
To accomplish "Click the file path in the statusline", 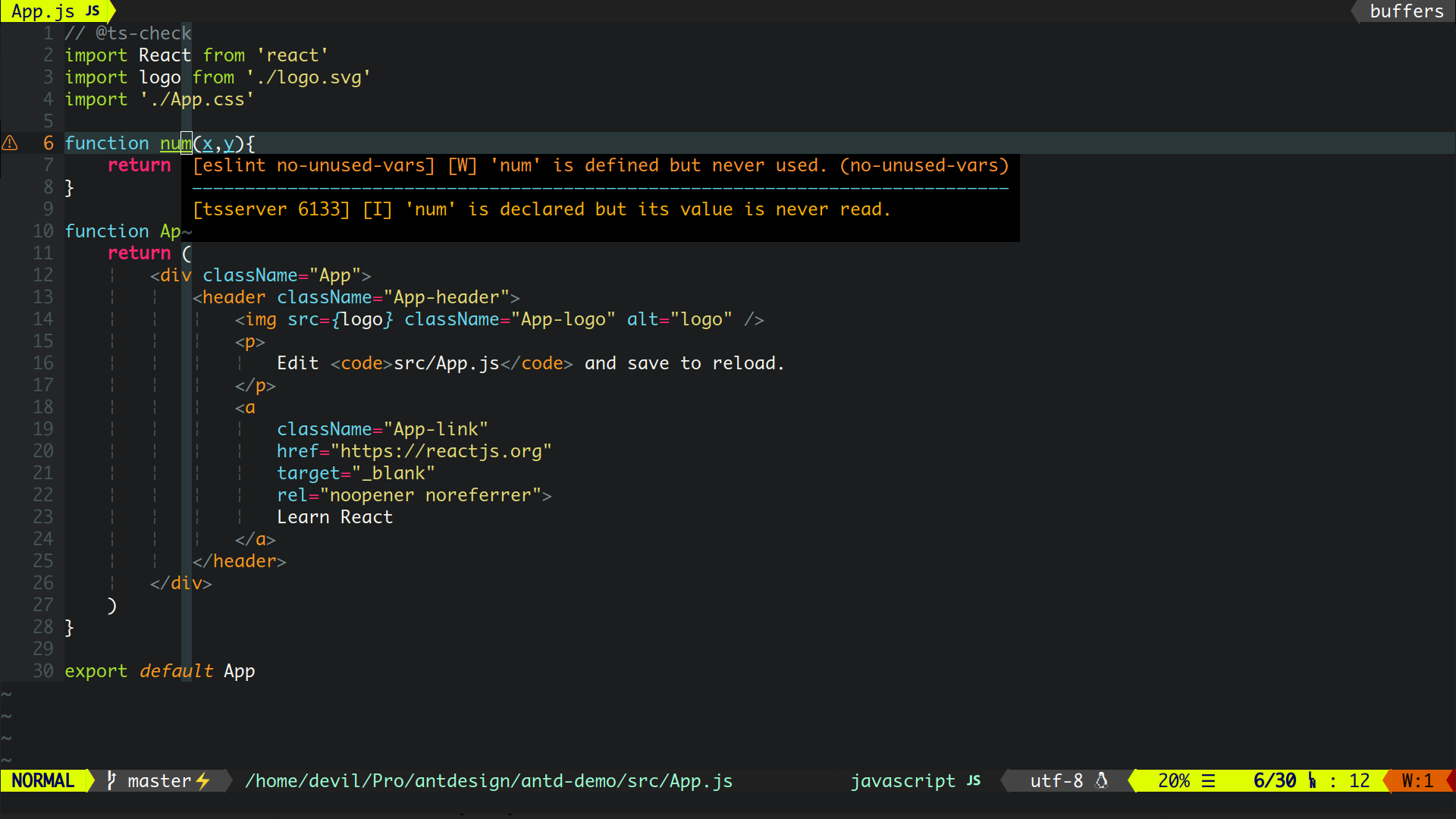I will point(488,780).
